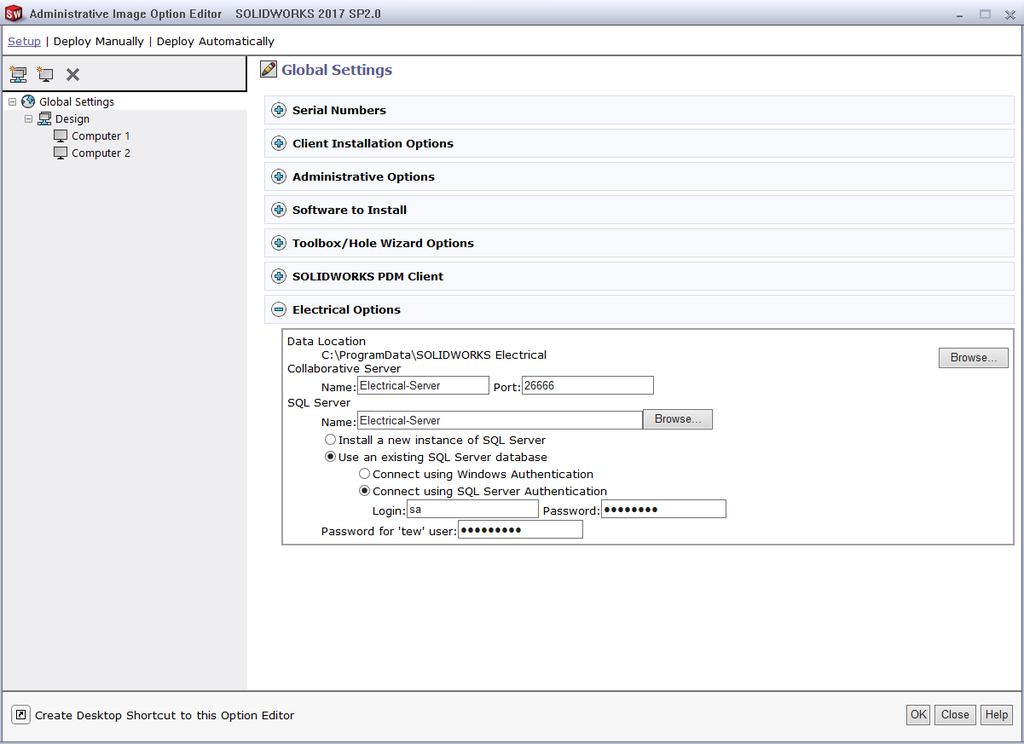Click the Create Desktop Shortcut icon
1024x744 pixels.
pyautogui.click(x=20, y=715)
